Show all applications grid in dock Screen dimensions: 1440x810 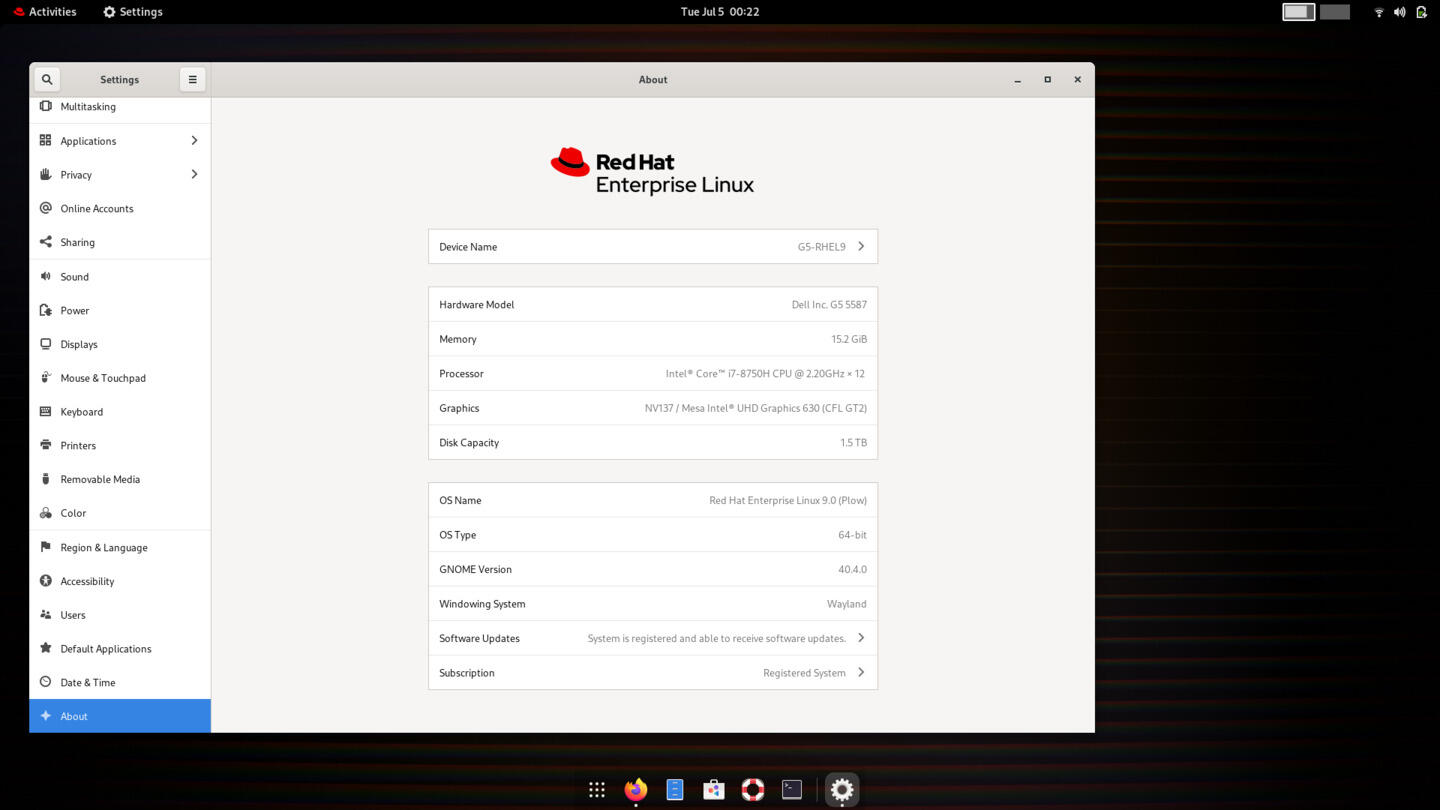597,790
